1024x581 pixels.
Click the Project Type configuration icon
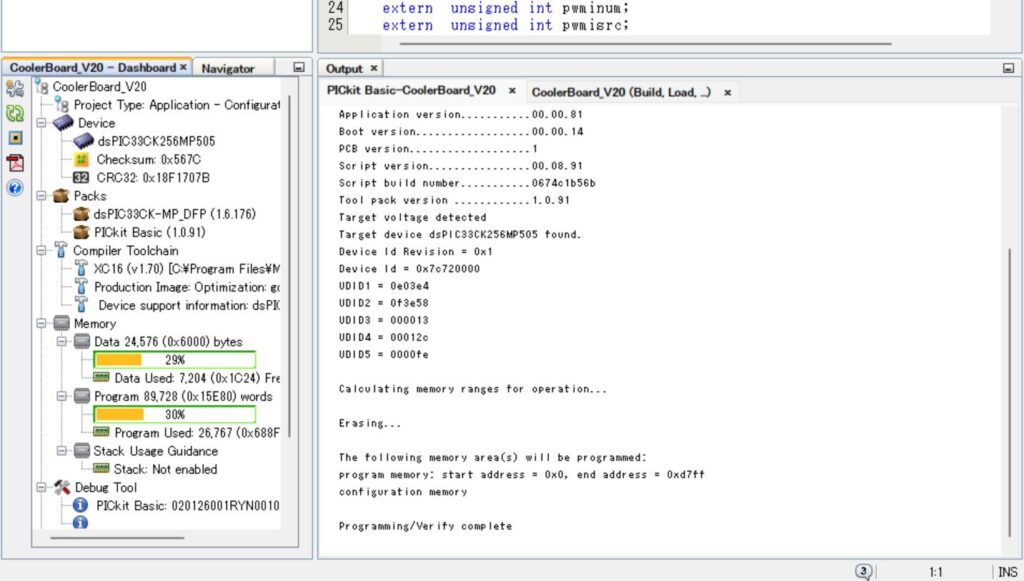pyautogui.click(x=62, y=104)
